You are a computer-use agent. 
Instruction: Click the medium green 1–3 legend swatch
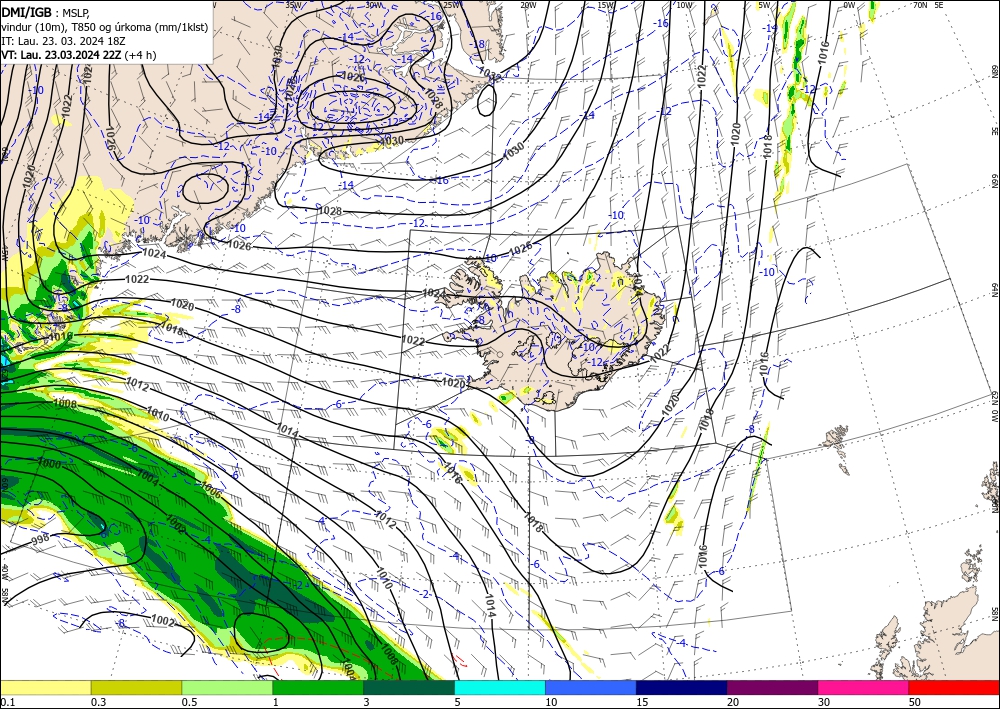(x=318, y=687)
